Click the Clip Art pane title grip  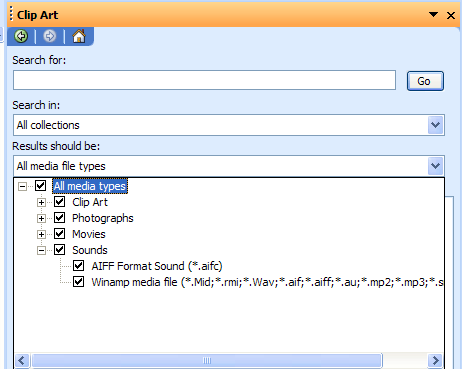(x=11, y=15)
